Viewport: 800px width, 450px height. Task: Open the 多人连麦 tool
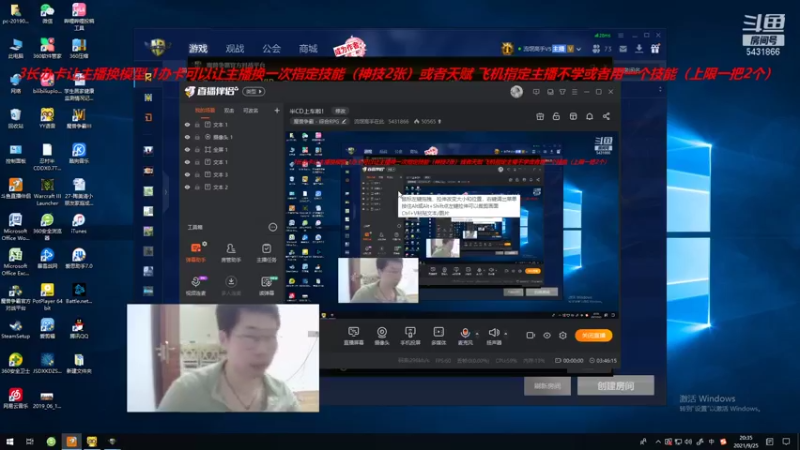[x=231, y=286]
